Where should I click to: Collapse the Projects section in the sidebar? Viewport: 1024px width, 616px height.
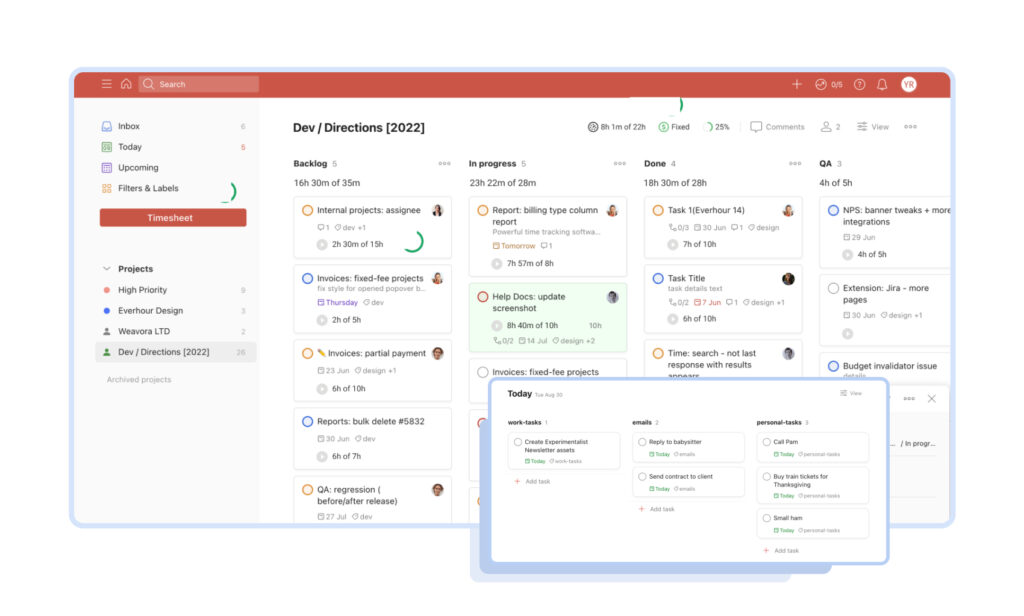[x=106, y=268]
